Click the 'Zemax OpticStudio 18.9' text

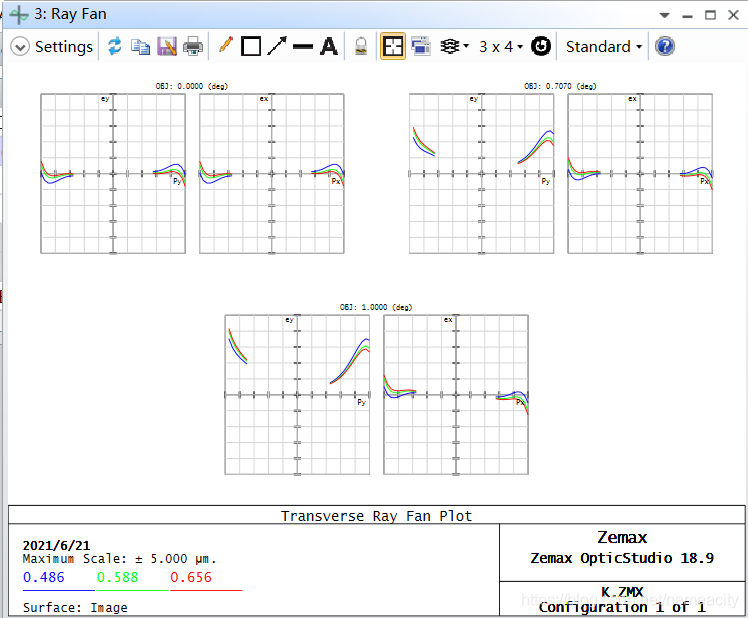(622, 558)
